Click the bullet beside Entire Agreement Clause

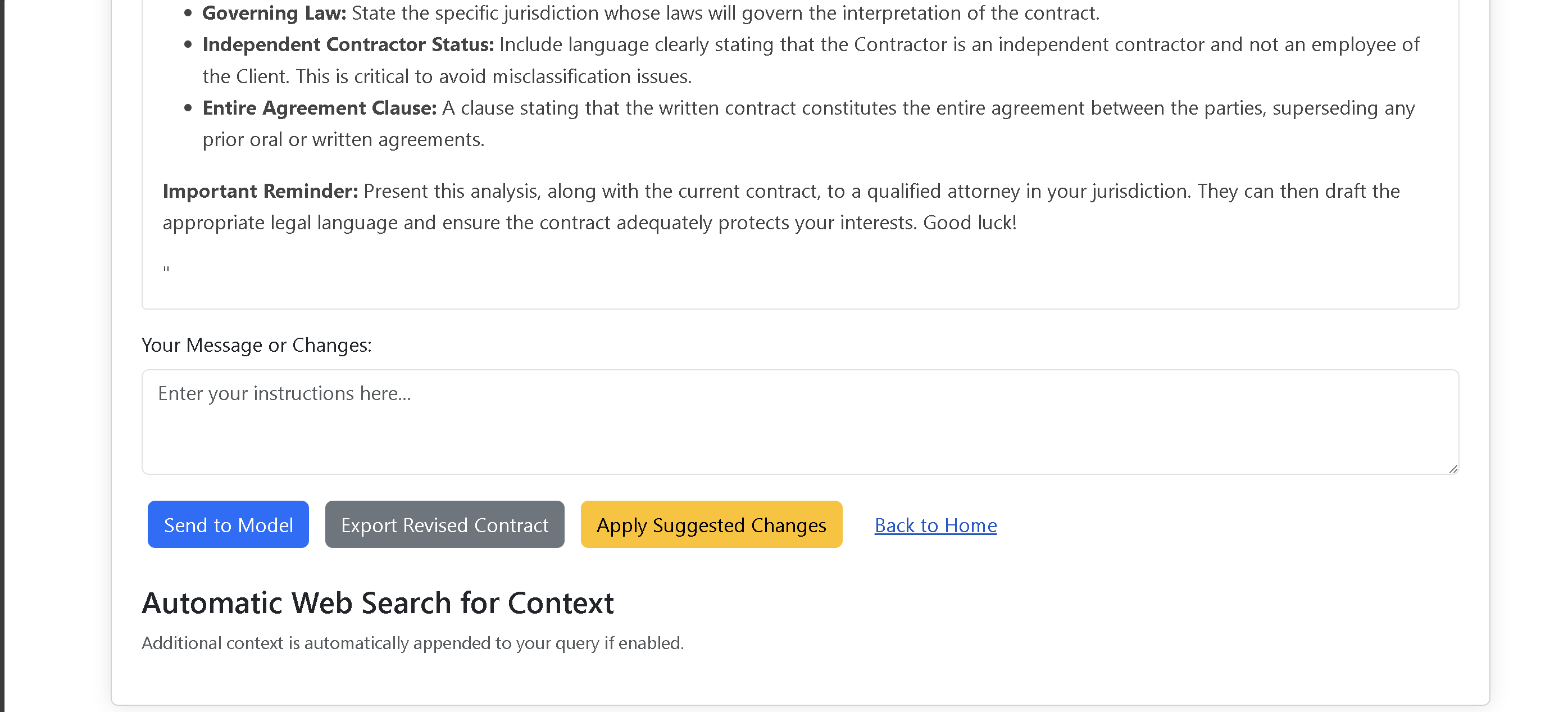click(188, 108)
